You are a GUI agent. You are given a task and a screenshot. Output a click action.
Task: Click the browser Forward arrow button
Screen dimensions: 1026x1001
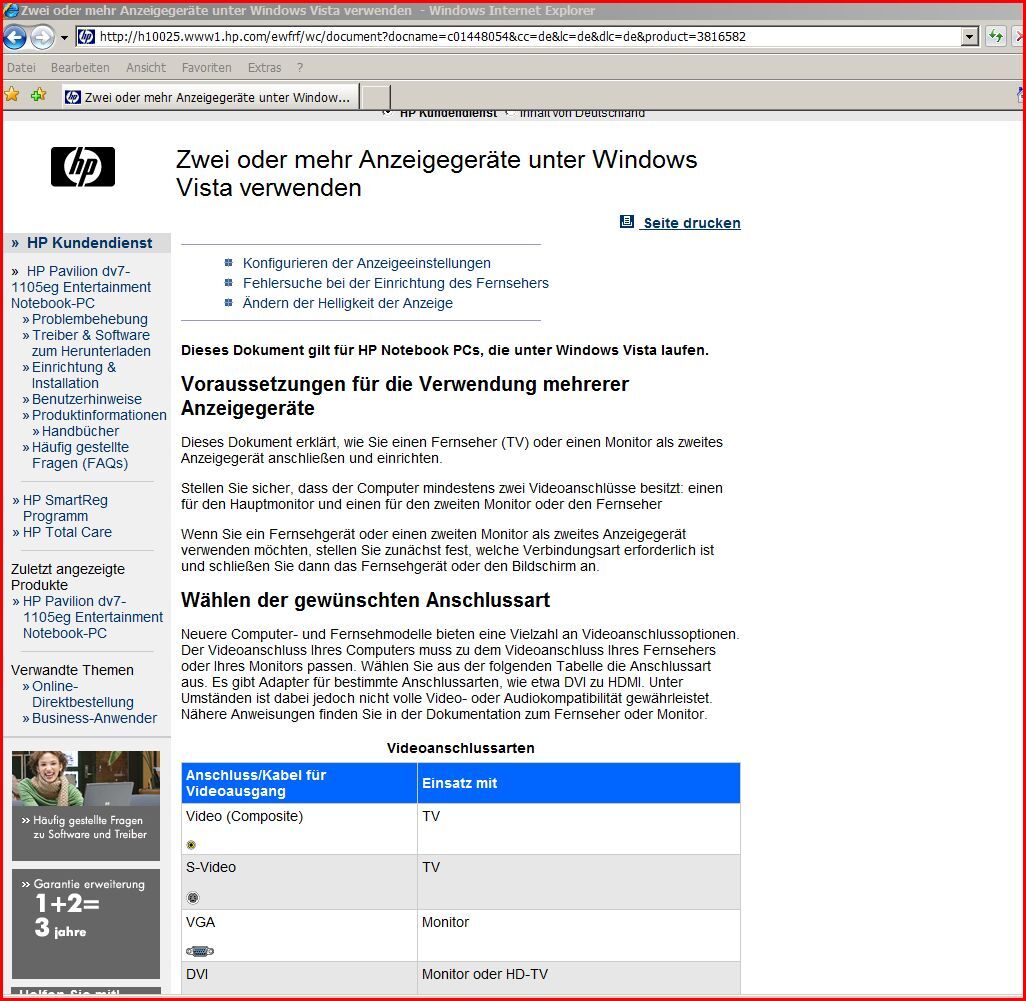point(42,37)
